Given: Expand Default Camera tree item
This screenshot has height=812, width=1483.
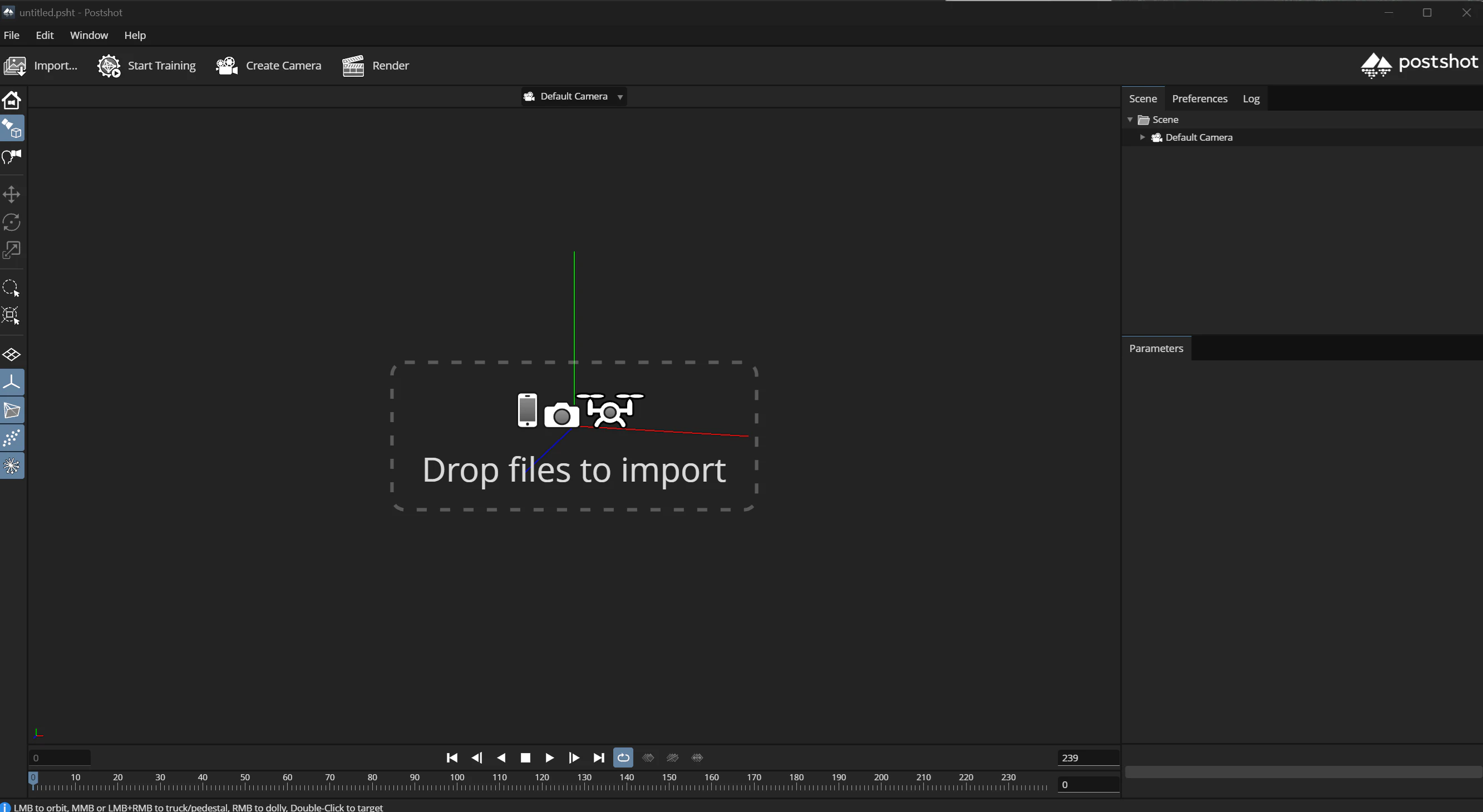Looking at the screenshot, I should pyautogui.click(x=1142, y=137).
